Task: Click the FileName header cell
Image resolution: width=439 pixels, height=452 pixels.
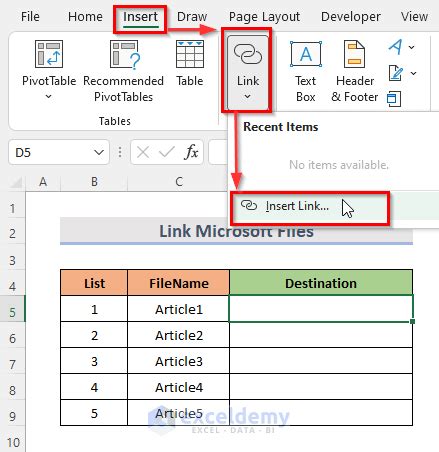Action: click(x=178, y=283)
